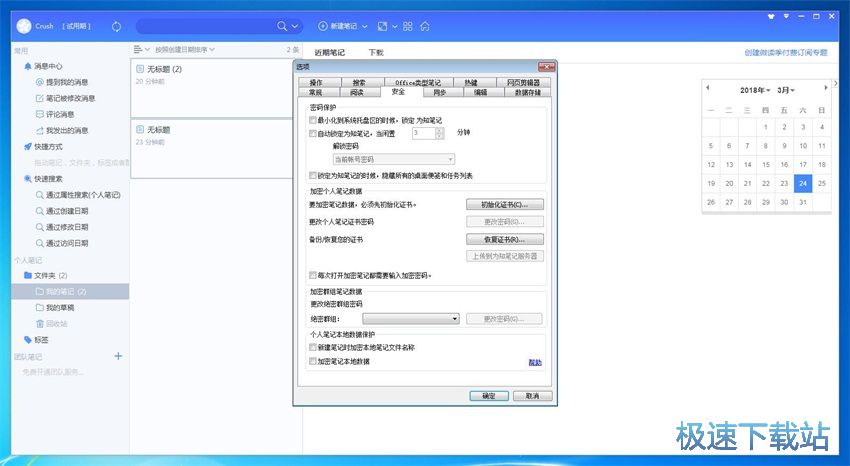This screenshot has height=466, width=850.
Task: Open the 新建笔记 dropdown arrow
Action: [x=365, y=26]
